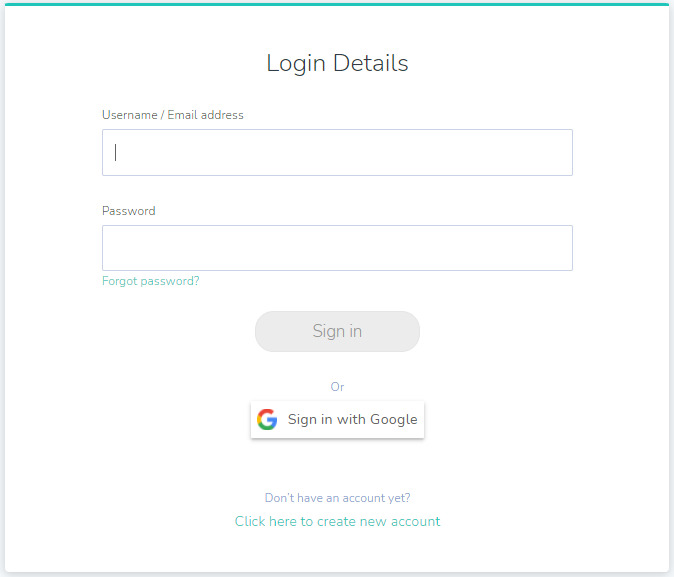The image size is (674, 577).
Task: Open the Forgot password? link
Action: click(x=150, y=281)
